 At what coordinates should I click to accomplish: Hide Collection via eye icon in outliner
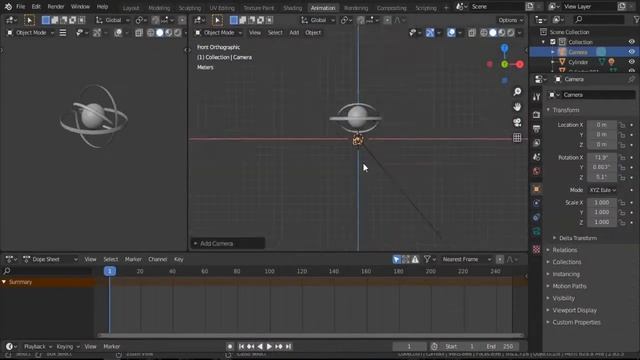631,42
